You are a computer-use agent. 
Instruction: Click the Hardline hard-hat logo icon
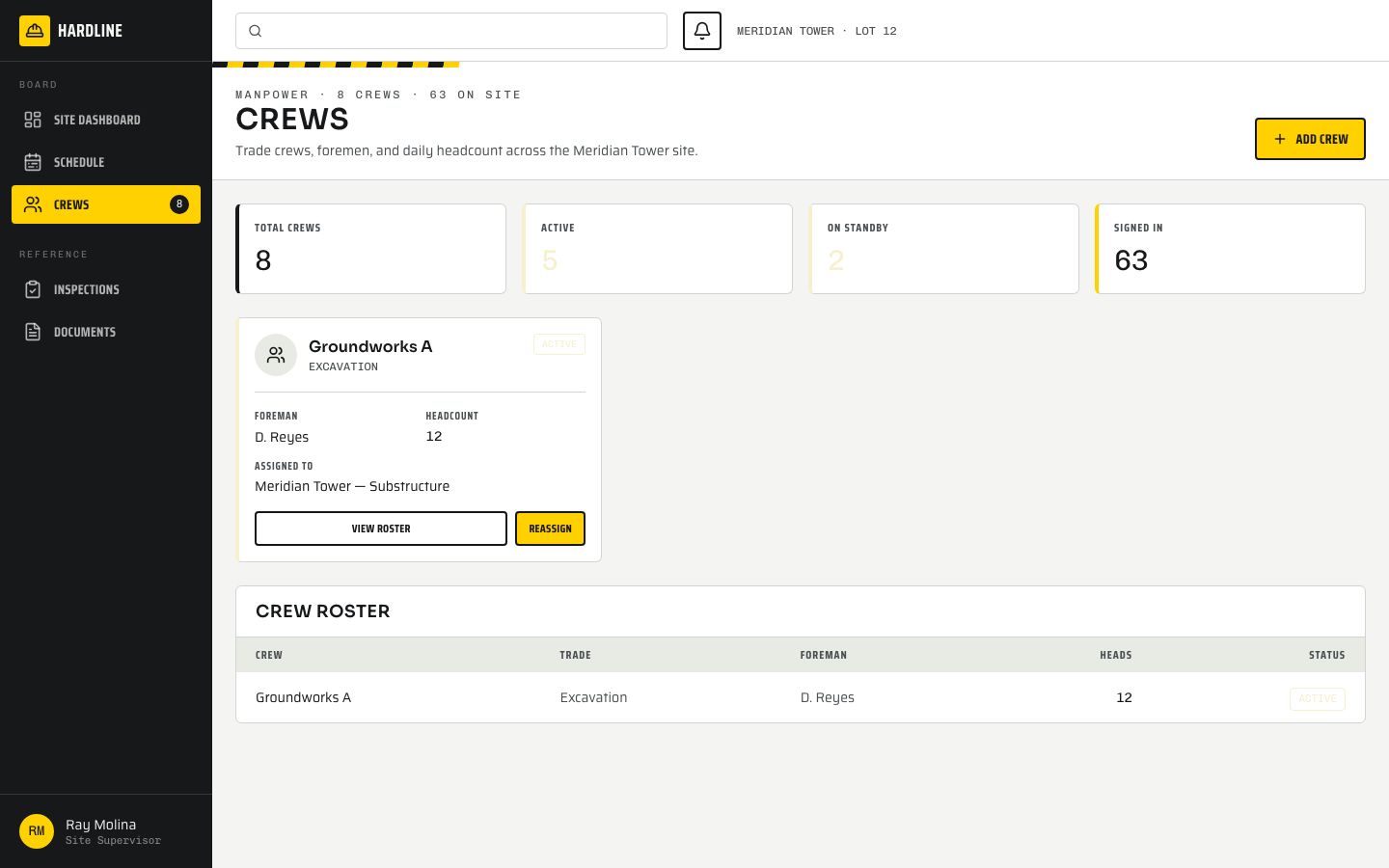pyautogui.click(x=35, y=31)
